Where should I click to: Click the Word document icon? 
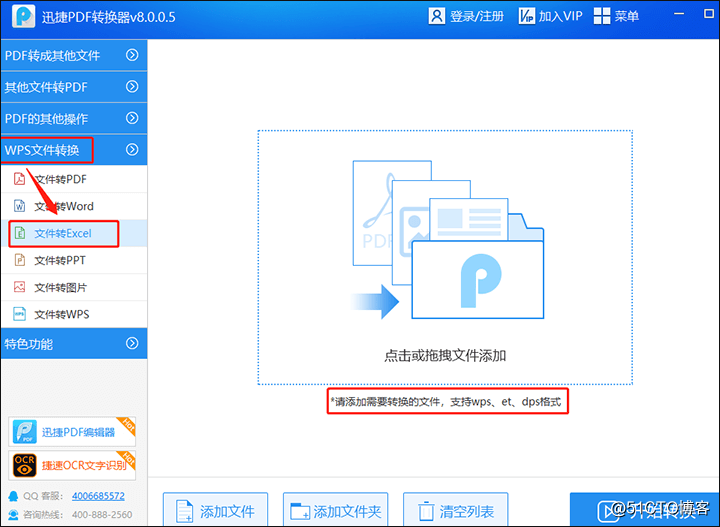pyautogui.click(x=19, y=206)
